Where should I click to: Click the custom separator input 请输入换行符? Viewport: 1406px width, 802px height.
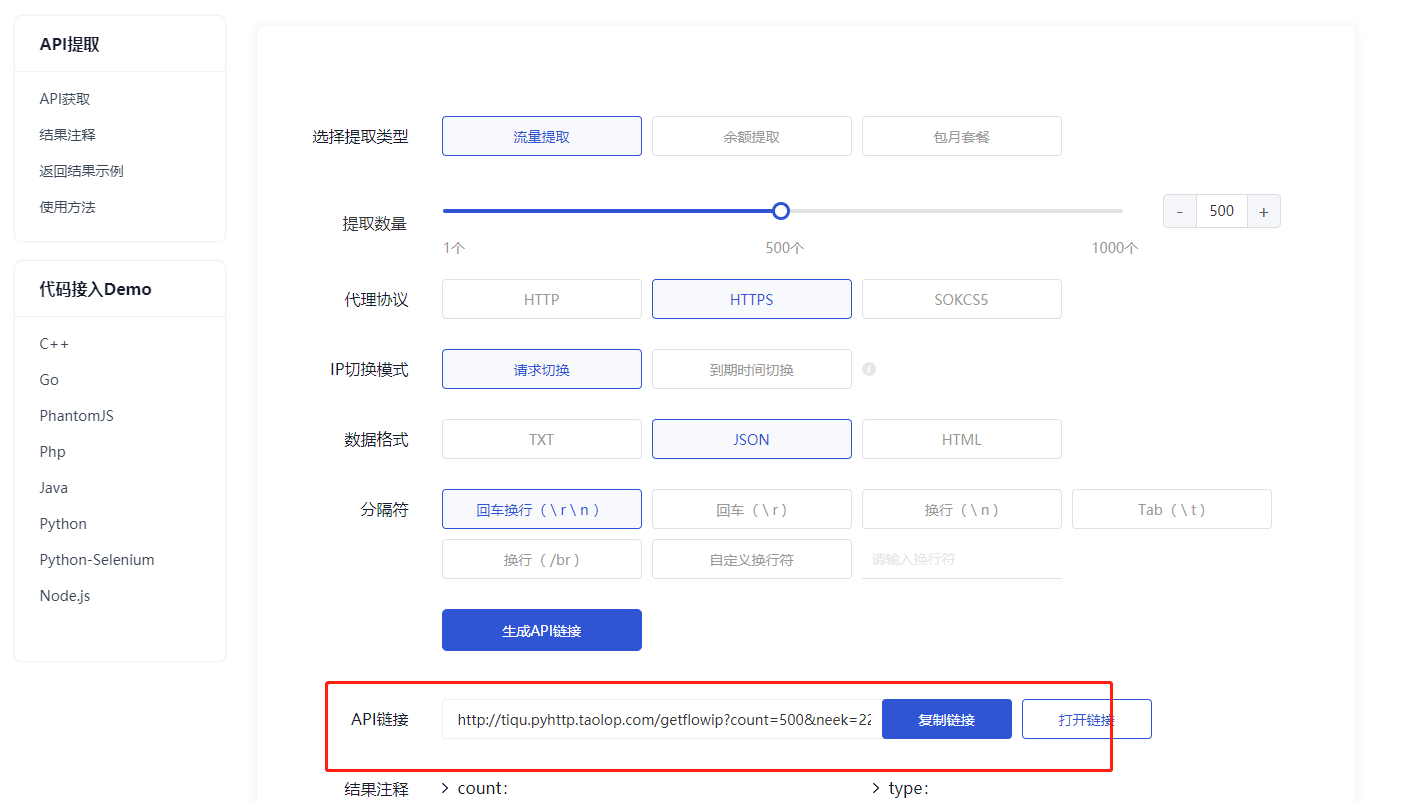(962, 559)
